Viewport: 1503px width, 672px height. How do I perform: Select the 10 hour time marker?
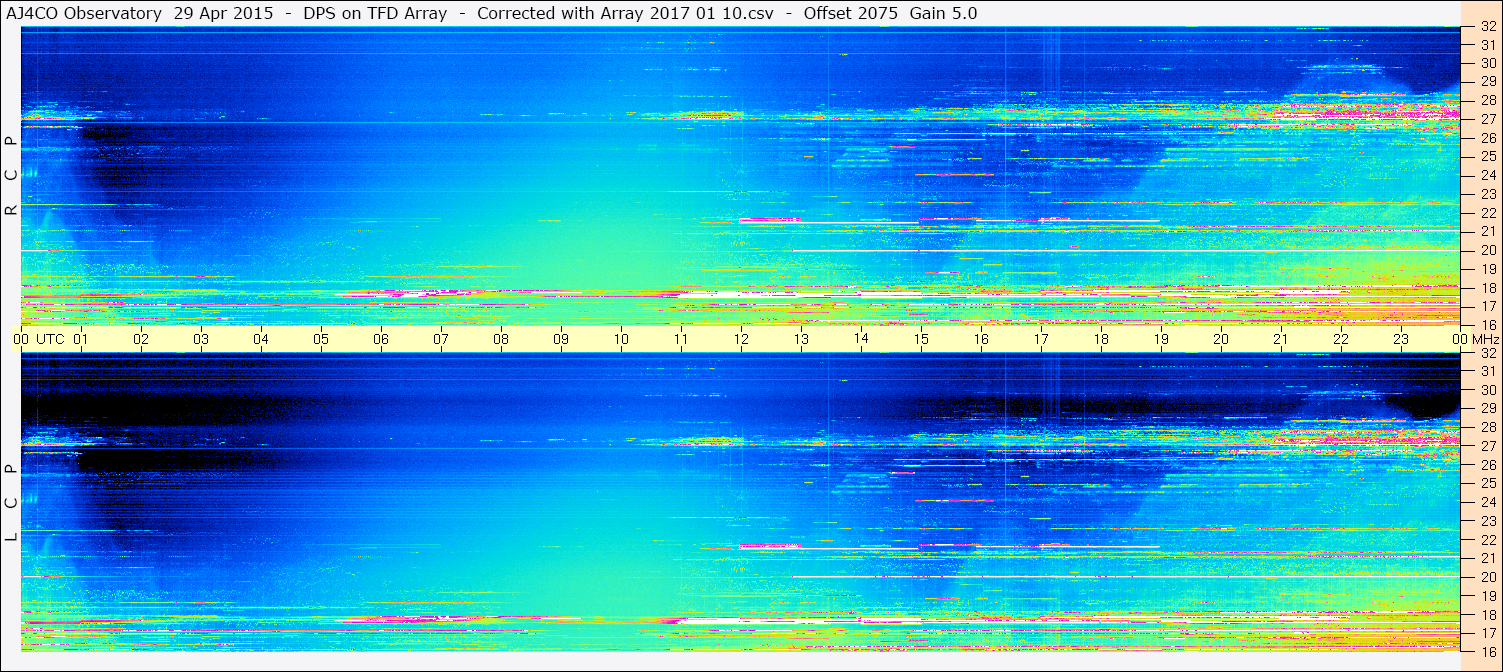point(621,339)
